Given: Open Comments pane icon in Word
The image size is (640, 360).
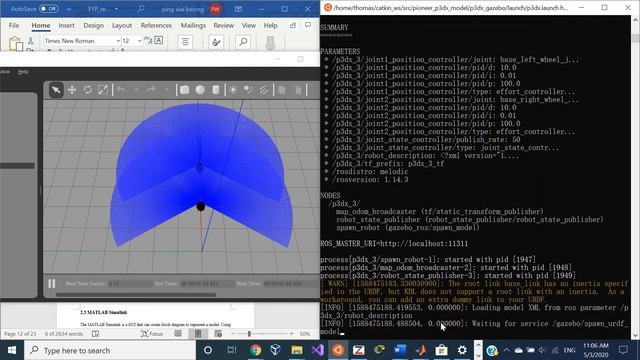Looking at the screenshot, I should click(x=308, y=25).
